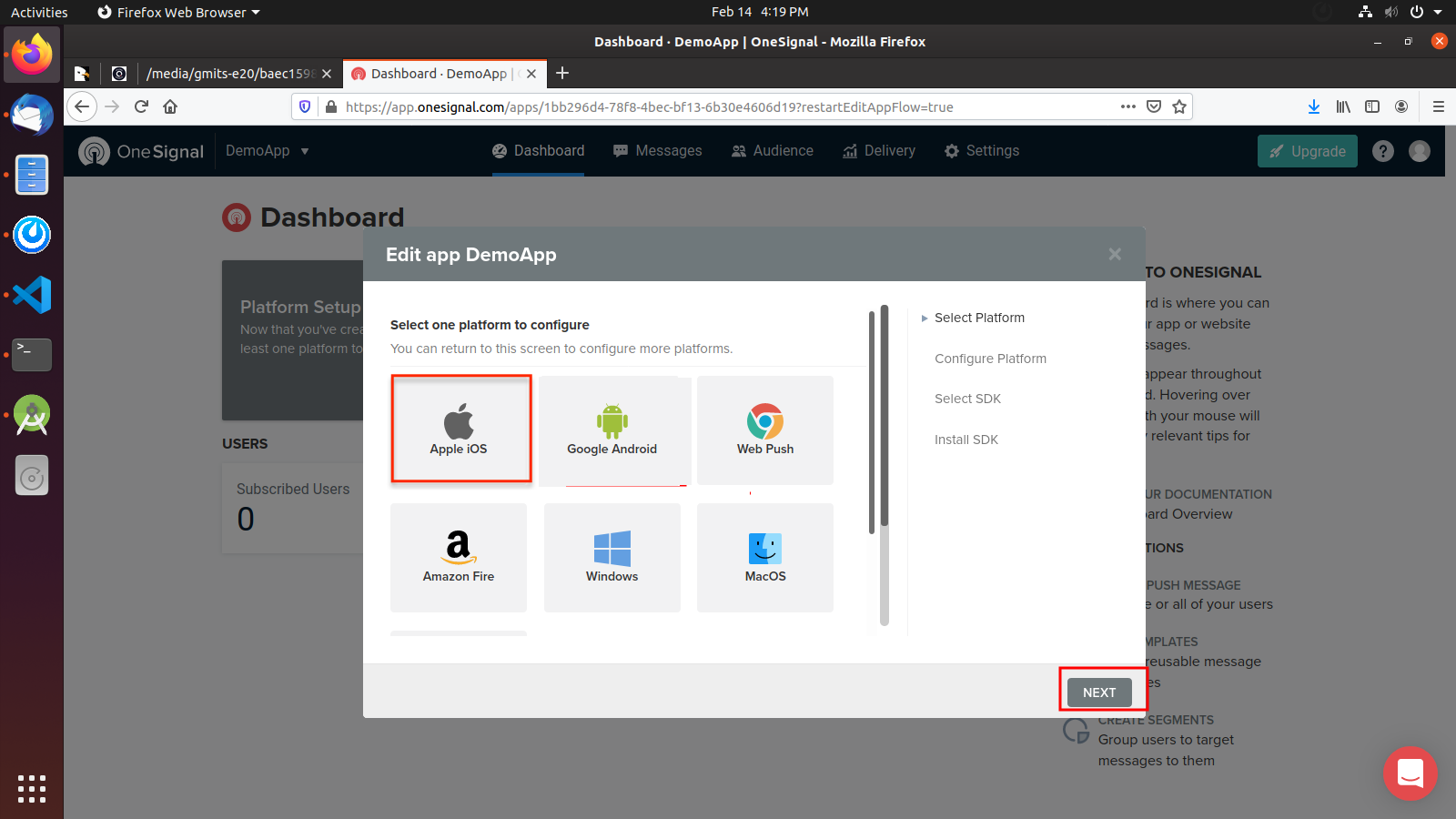Click the OneSignal logo
The image size is (1456, 819).
(x=142, y=151)
